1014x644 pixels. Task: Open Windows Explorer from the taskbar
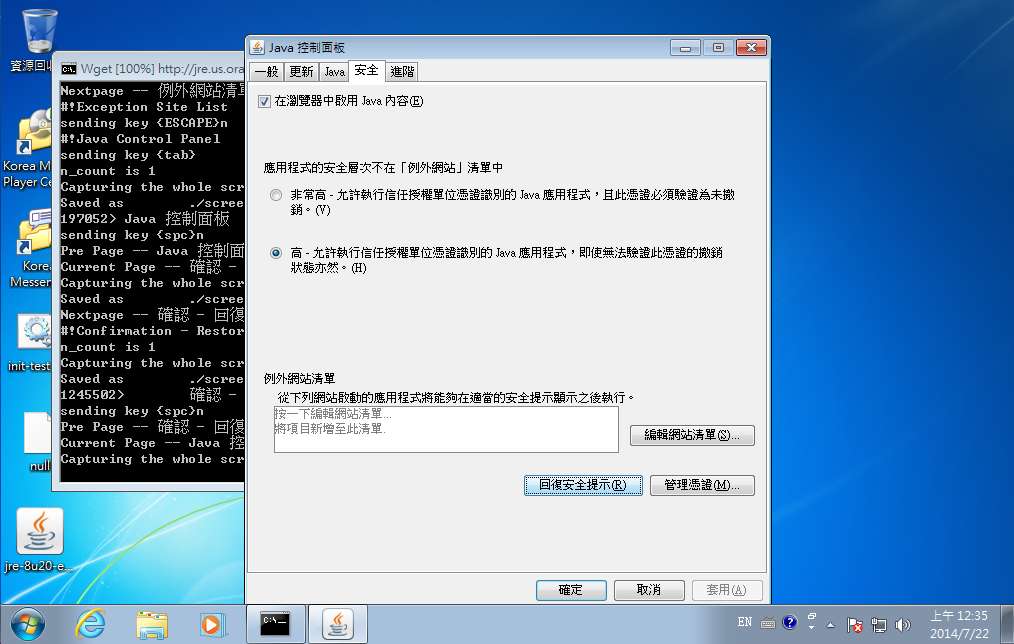pos(151,624)
